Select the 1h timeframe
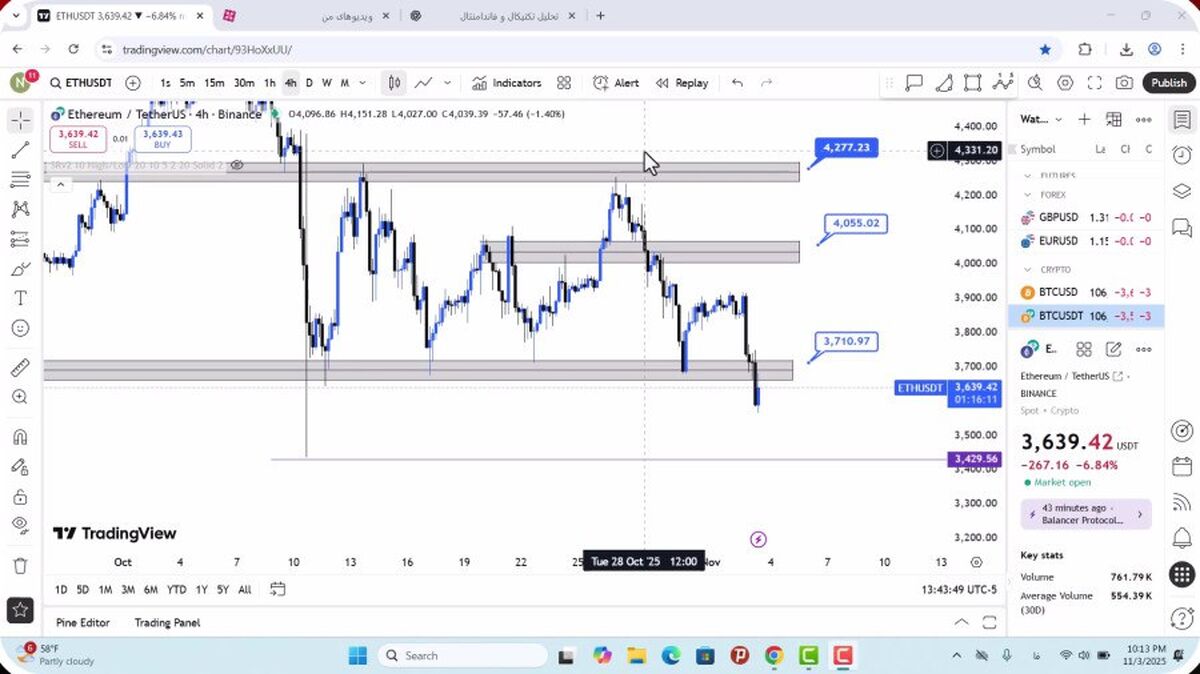This screenshot has width=1200, height=674. (x=269, y=83)
